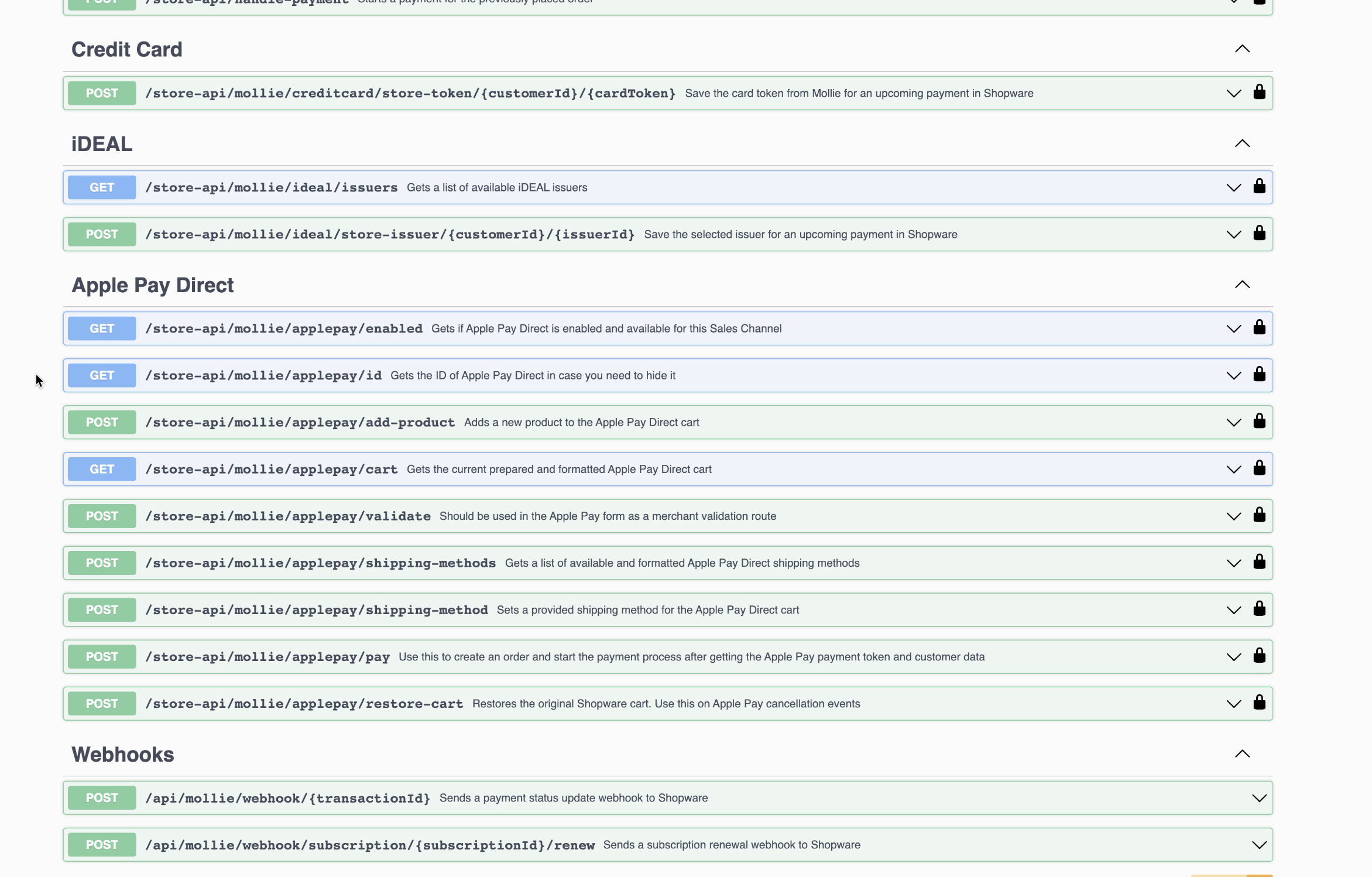This screenshot has height=877, width=1372.
Task: Click lock icon on applepay/add-product row
Action: 1259,422
